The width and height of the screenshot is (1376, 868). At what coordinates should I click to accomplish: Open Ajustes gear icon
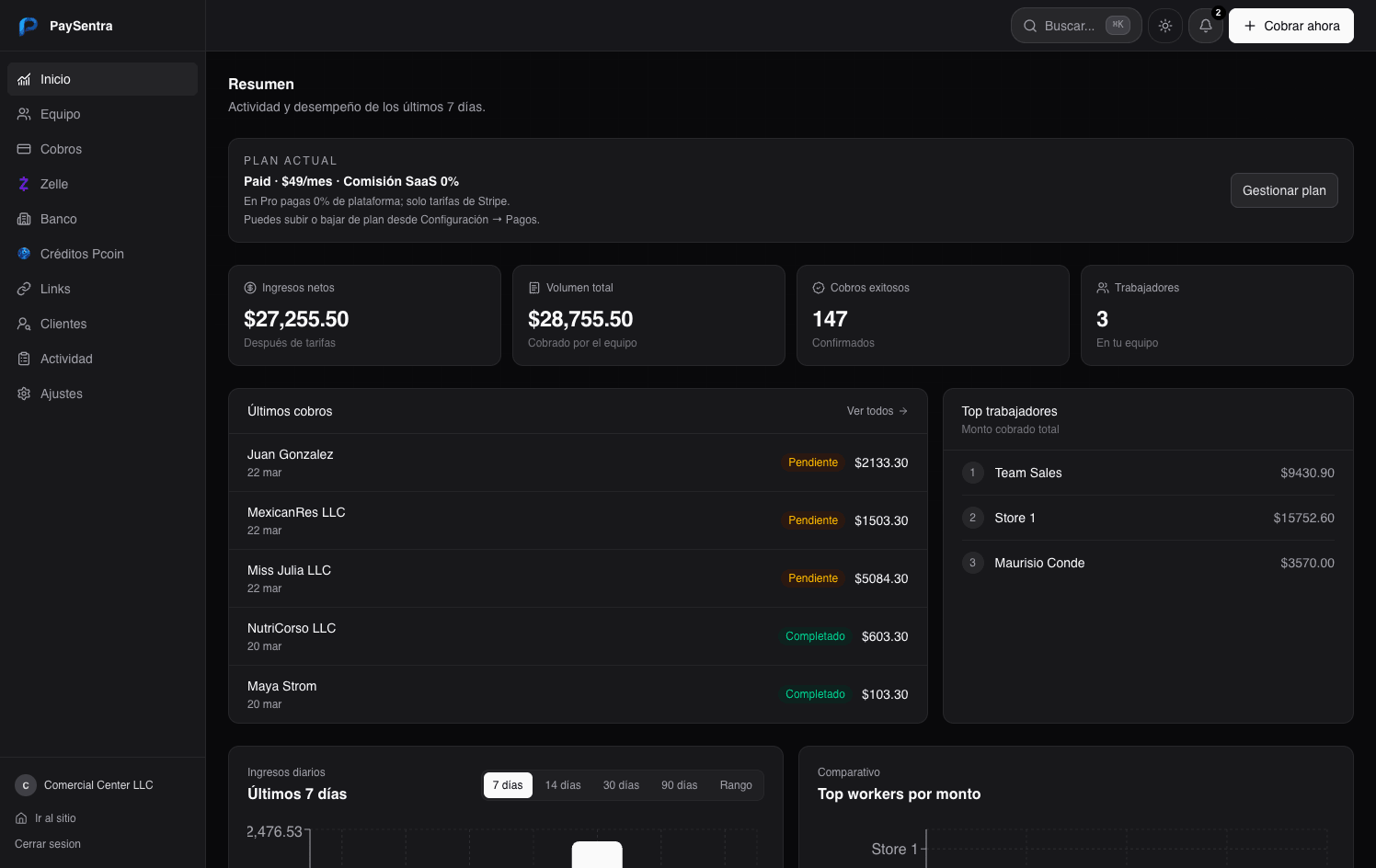[x=24, y=394]
